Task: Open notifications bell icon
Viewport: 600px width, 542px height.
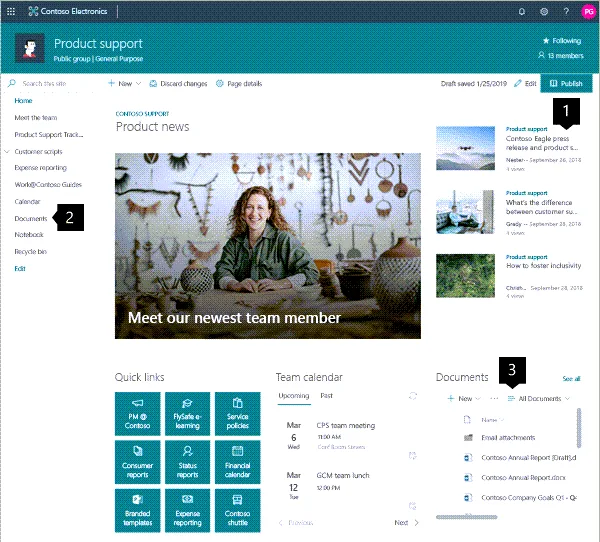Action: [x=522, y=11]
